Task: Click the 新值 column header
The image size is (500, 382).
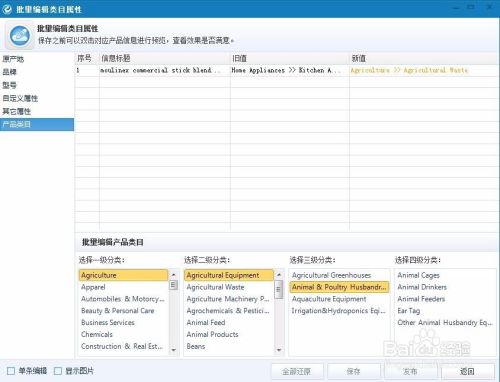Action: [x=424, y=59]
